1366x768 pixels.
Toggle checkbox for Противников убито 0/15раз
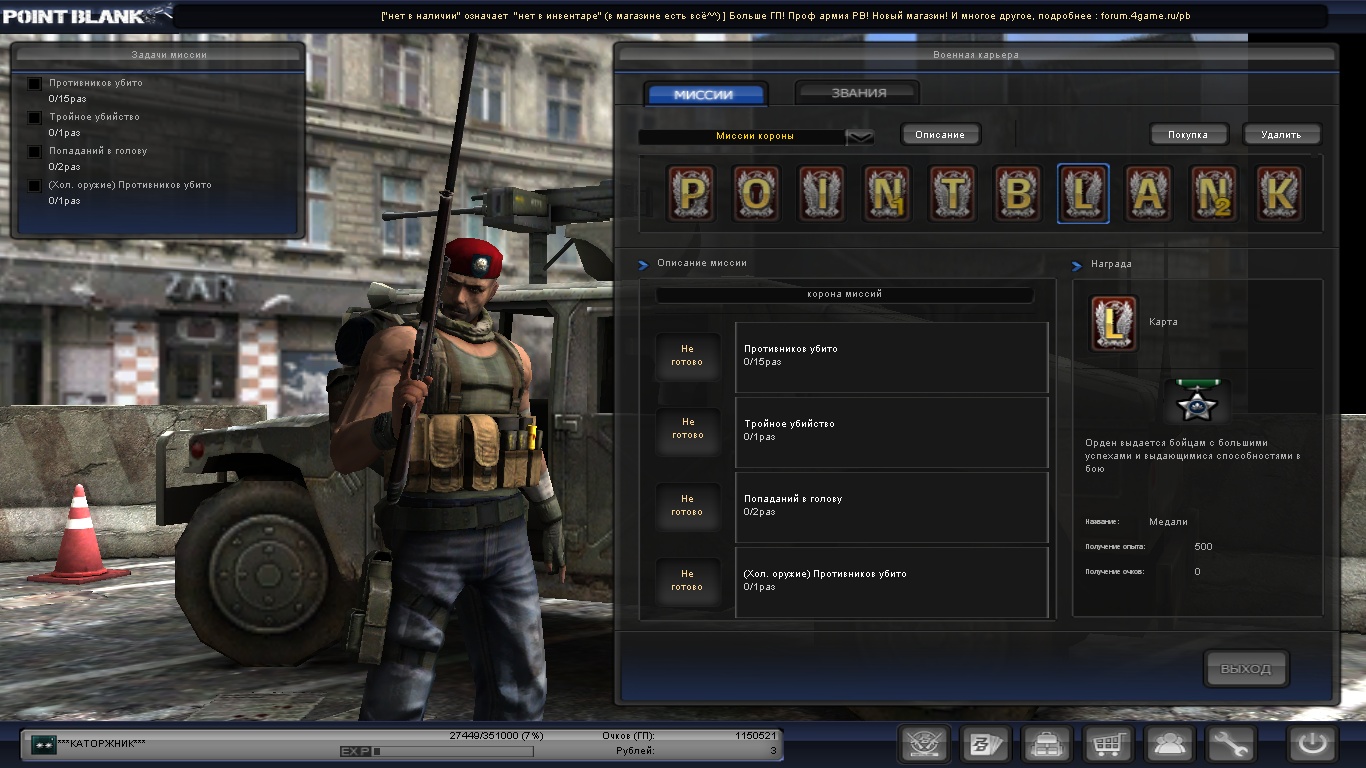coord(35,84)
